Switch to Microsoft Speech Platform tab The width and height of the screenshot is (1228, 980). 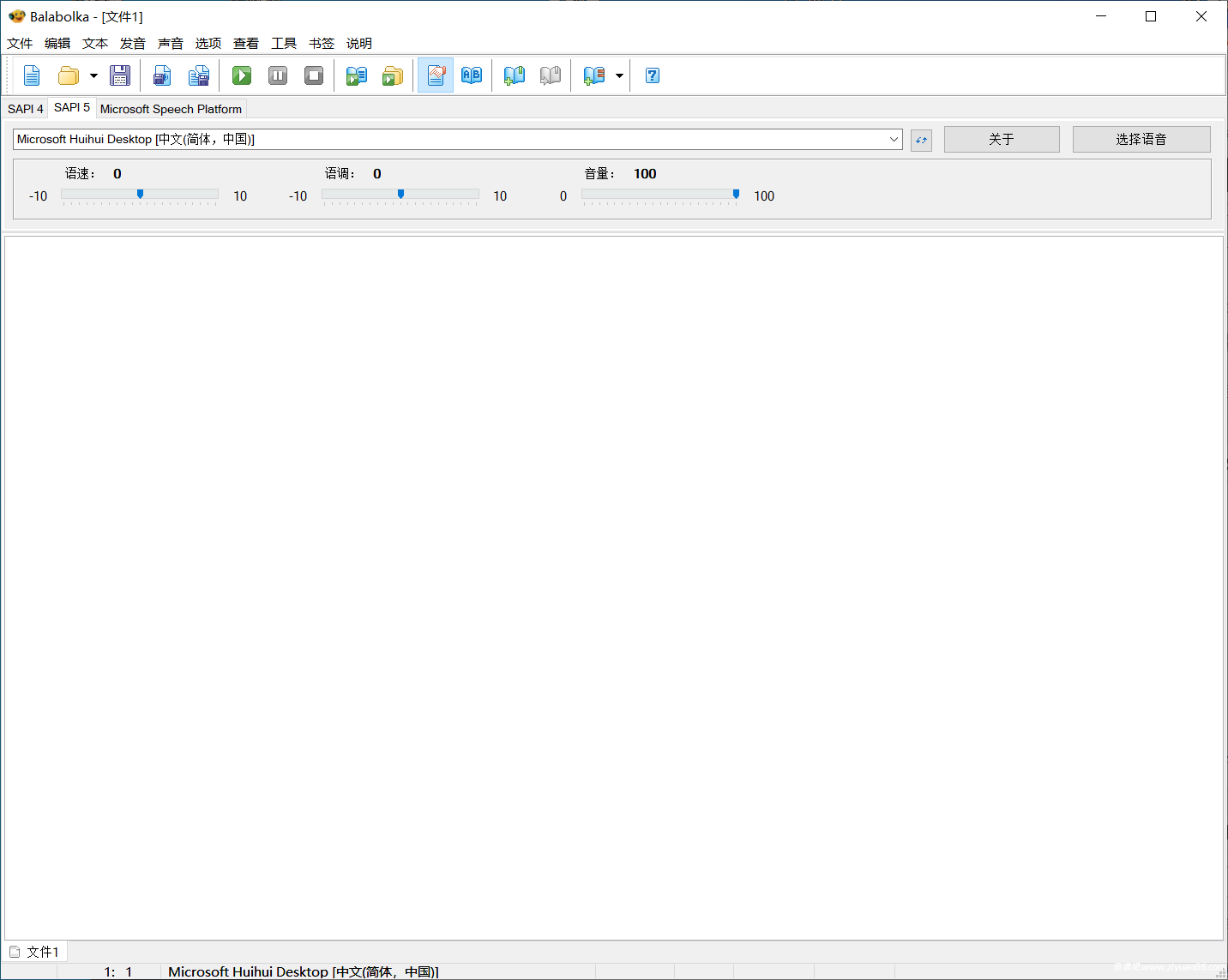click(x=171, y=109)
